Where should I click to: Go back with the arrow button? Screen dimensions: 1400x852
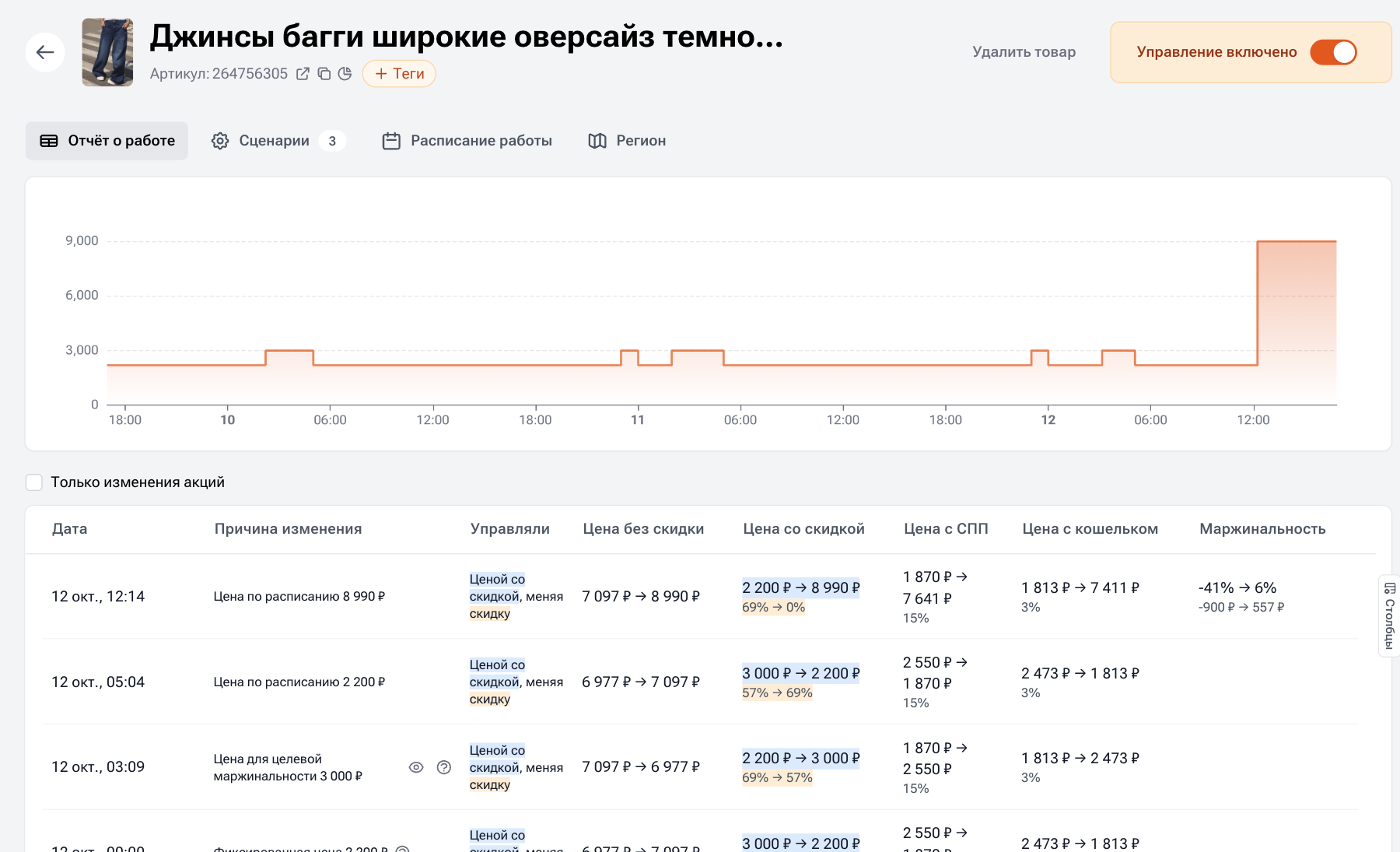(45, 52)
